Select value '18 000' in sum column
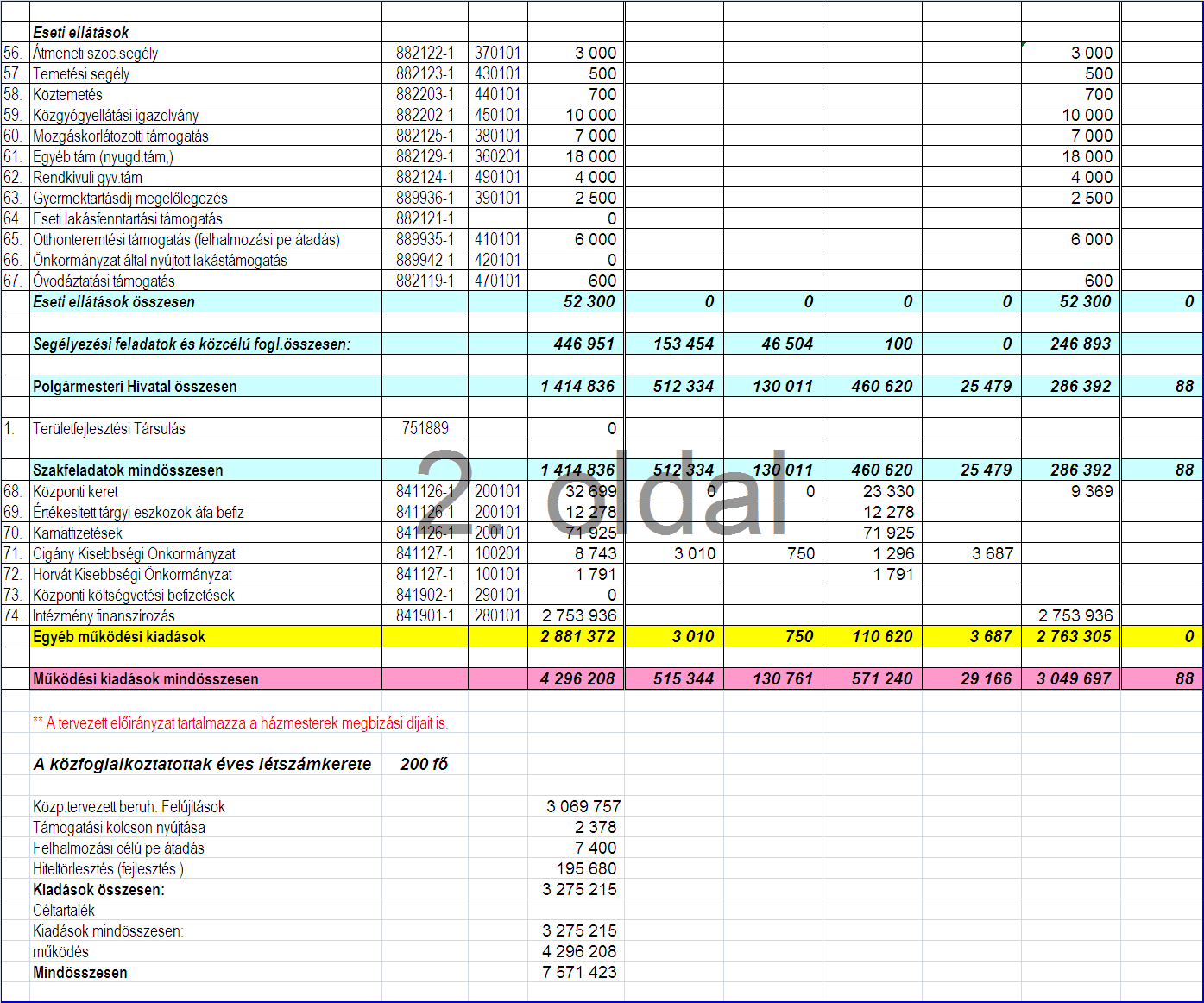Screen dimensions: 1204x1003 click(x=591, y=156)
